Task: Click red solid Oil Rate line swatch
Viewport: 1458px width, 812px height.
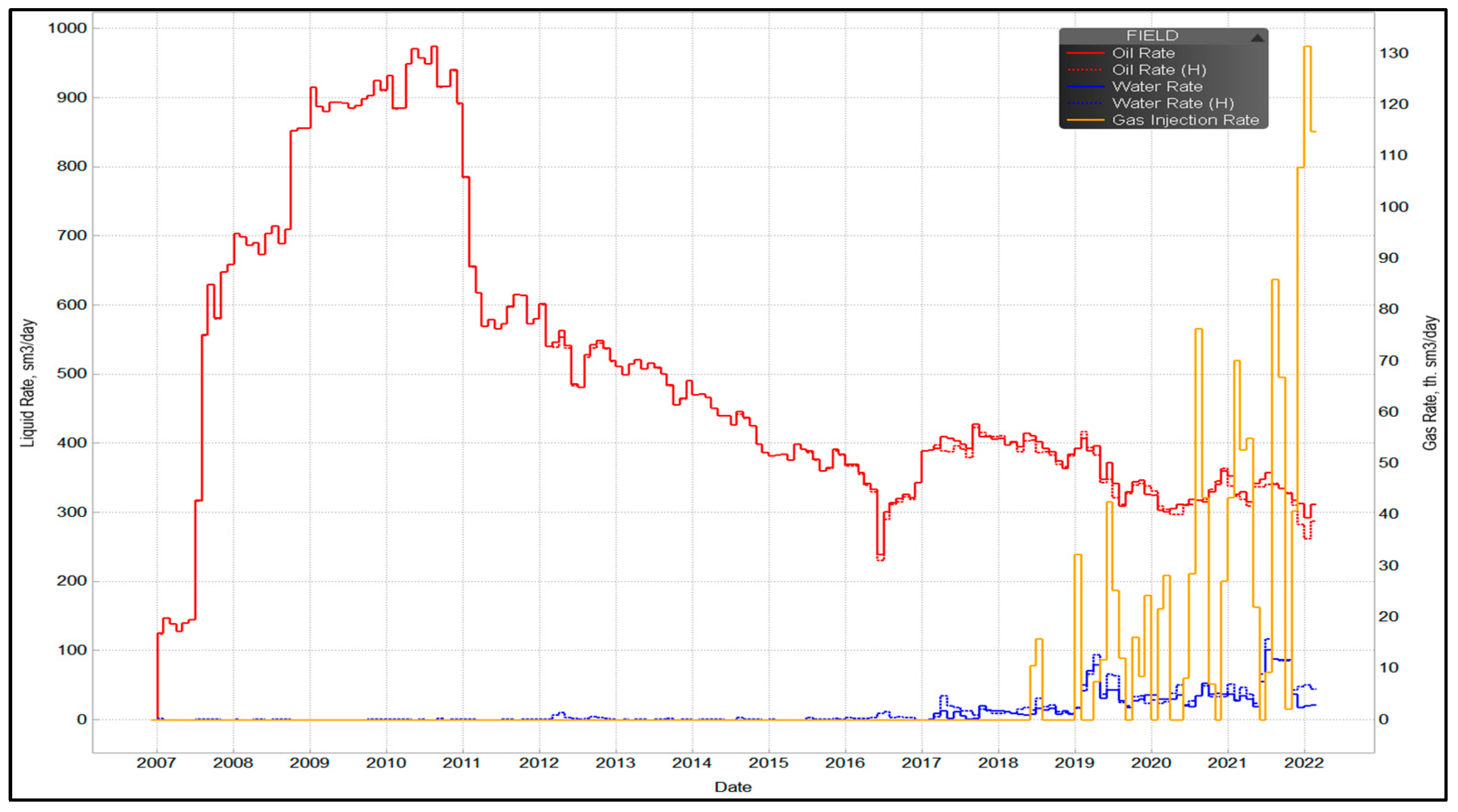Action: [1085, 53]
